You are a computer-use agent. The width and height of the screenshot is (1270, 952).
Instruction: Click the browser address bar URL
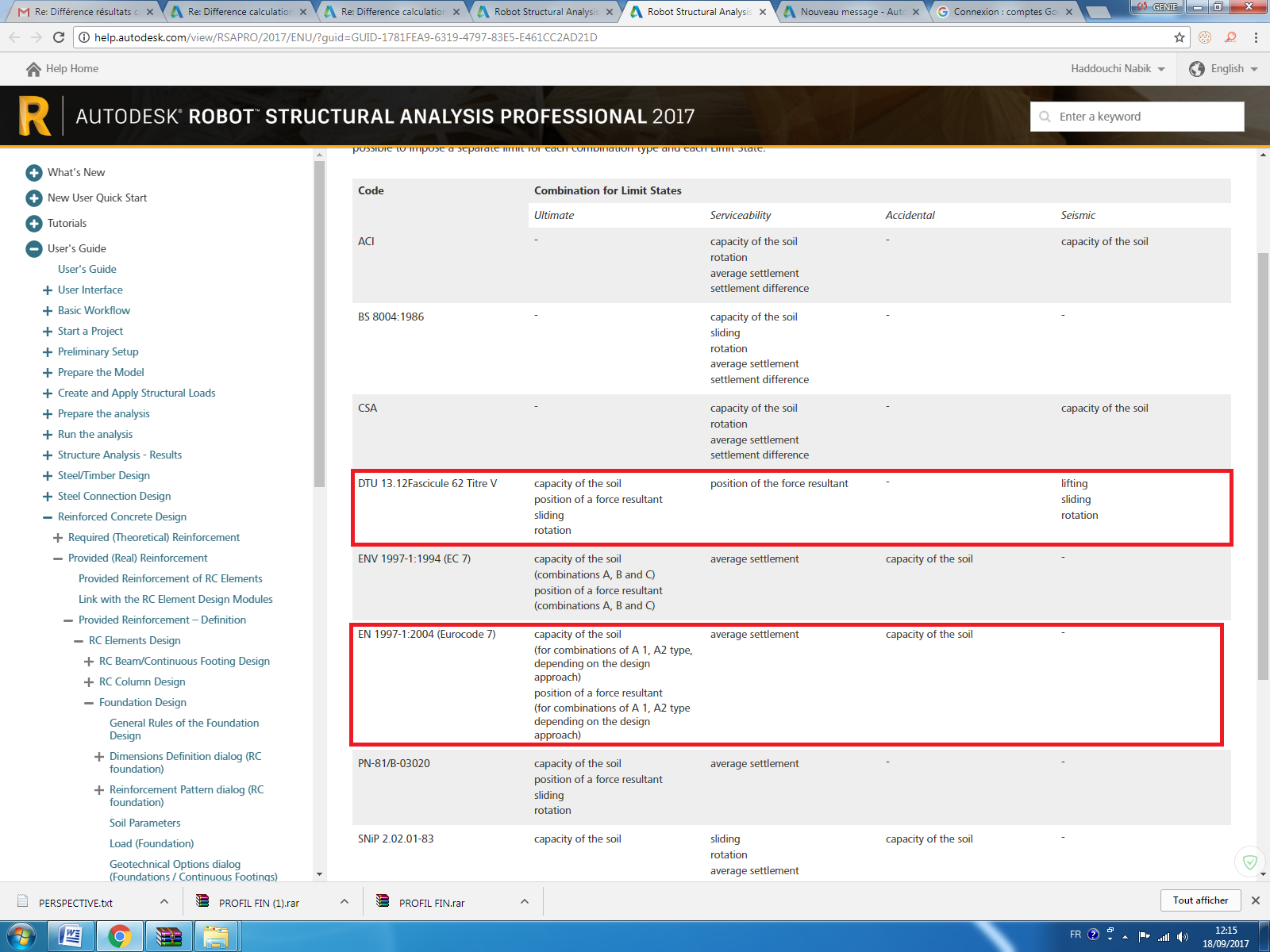(x=345, y=37)
